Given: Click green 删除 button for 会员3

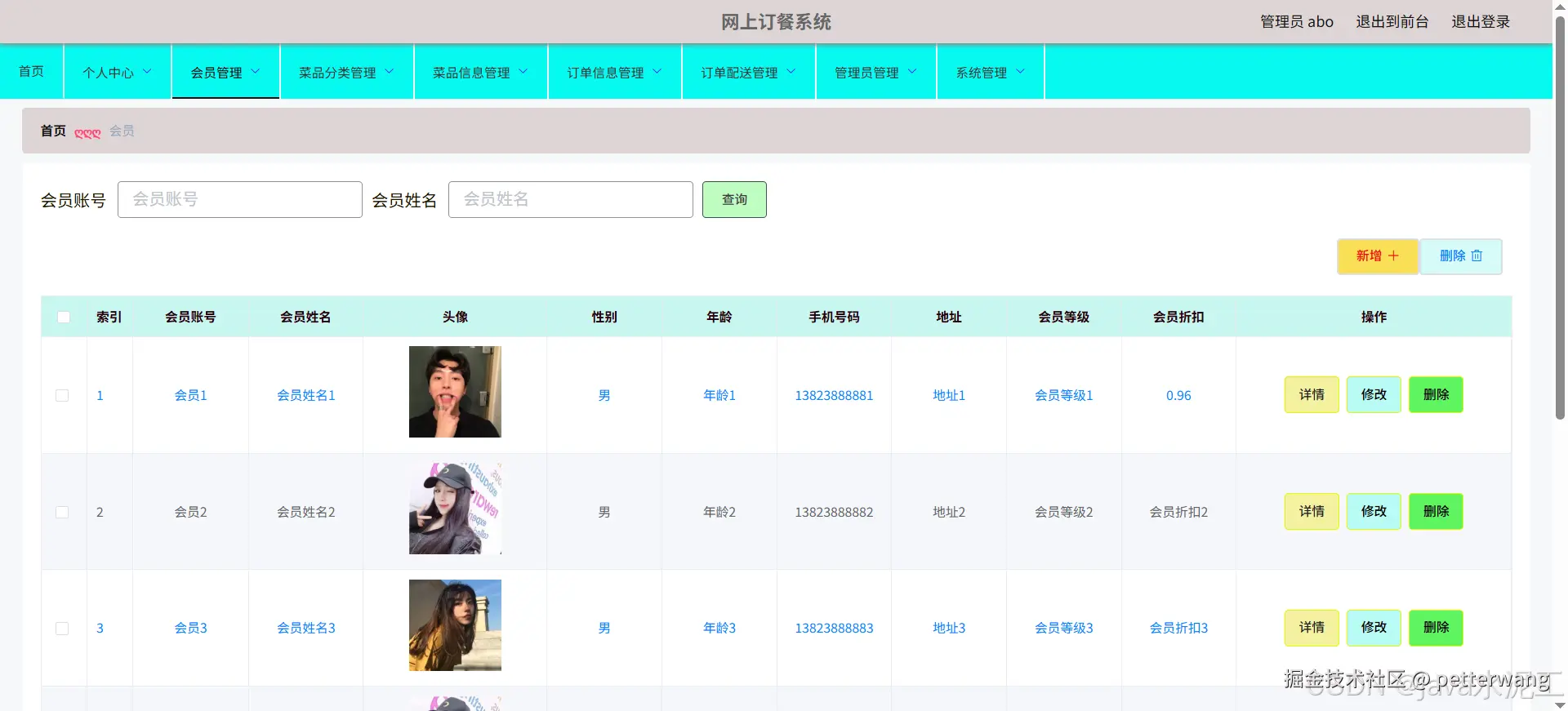Looking at the screenshot, I should coord(1436,627).
